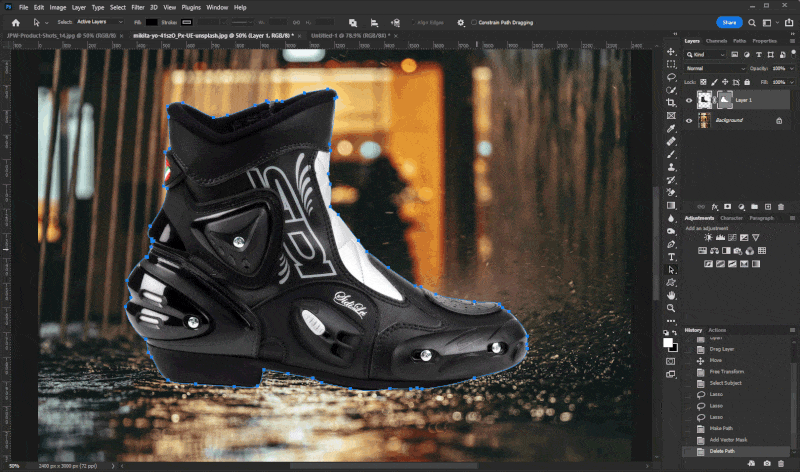Screen dimensions: 800x472
Task: Click the Share button
Action: pyautogui.click(x=729, y=22)
